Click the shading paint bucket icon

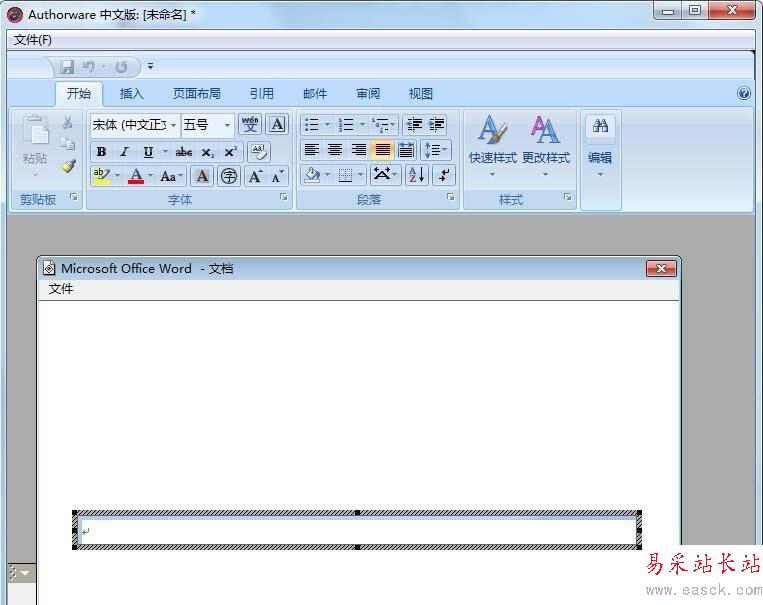[311, 175]
